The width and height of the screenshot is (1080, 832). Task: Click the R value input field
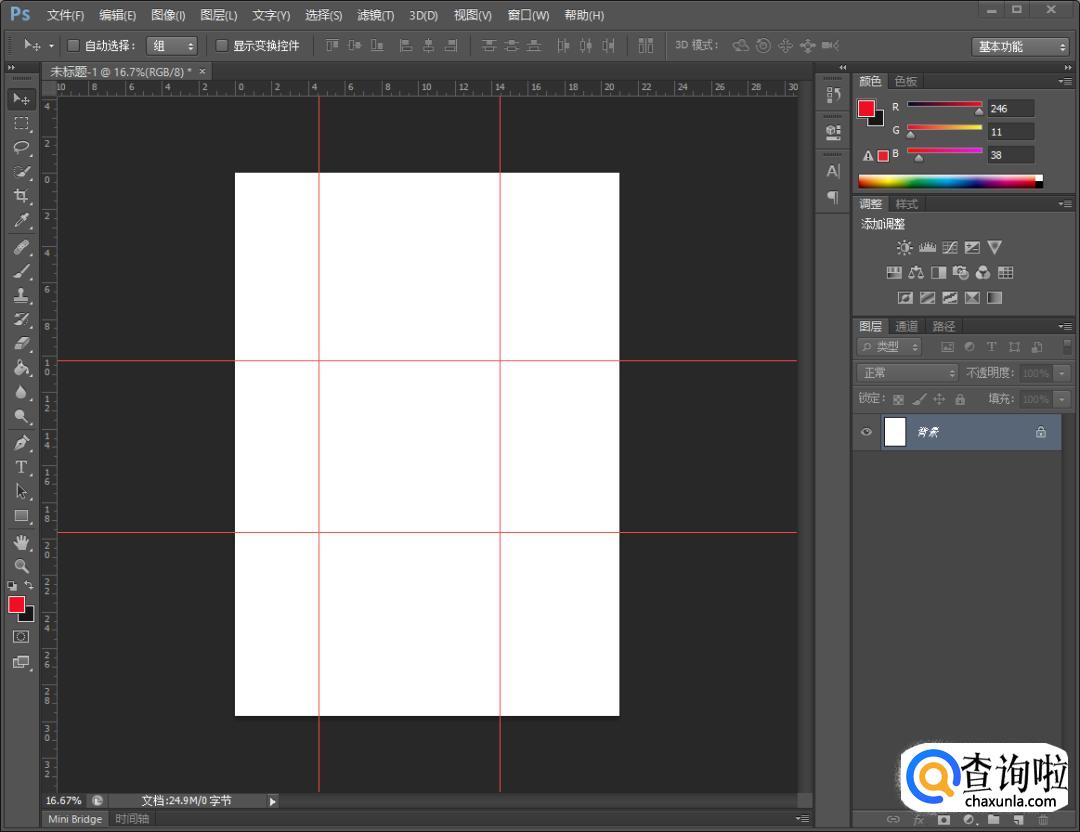click(1010, 108)
